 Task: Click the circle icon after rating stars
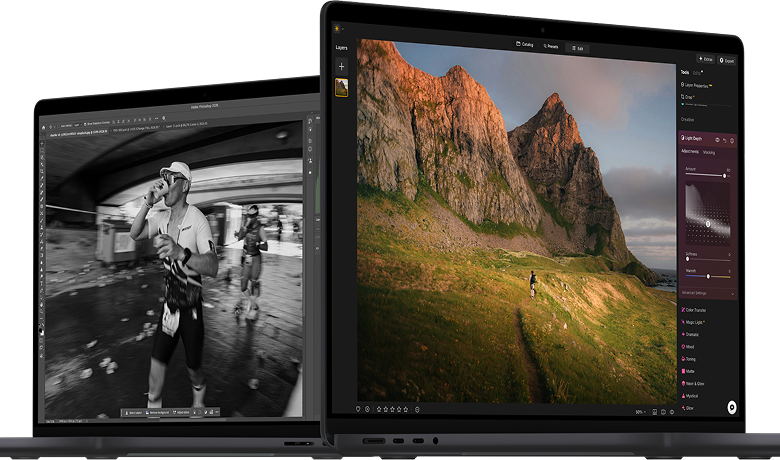[x=417, y=409]
